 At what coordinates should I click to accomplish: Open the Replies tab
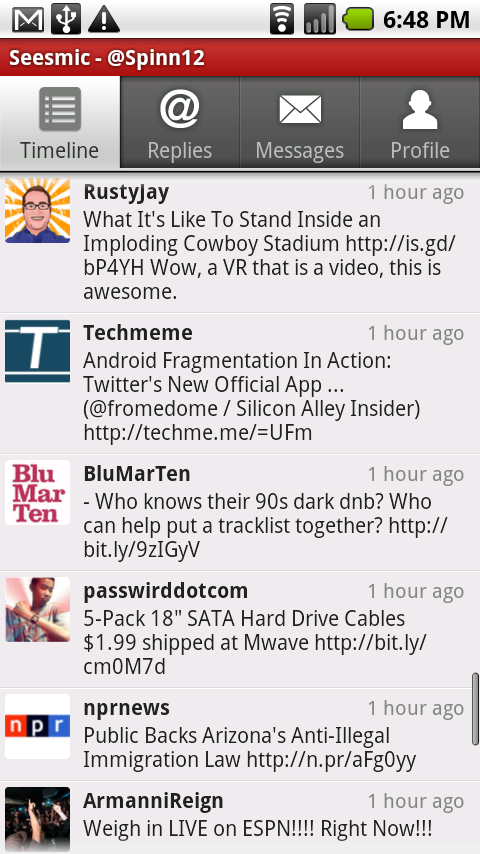[x=180, y=122]
